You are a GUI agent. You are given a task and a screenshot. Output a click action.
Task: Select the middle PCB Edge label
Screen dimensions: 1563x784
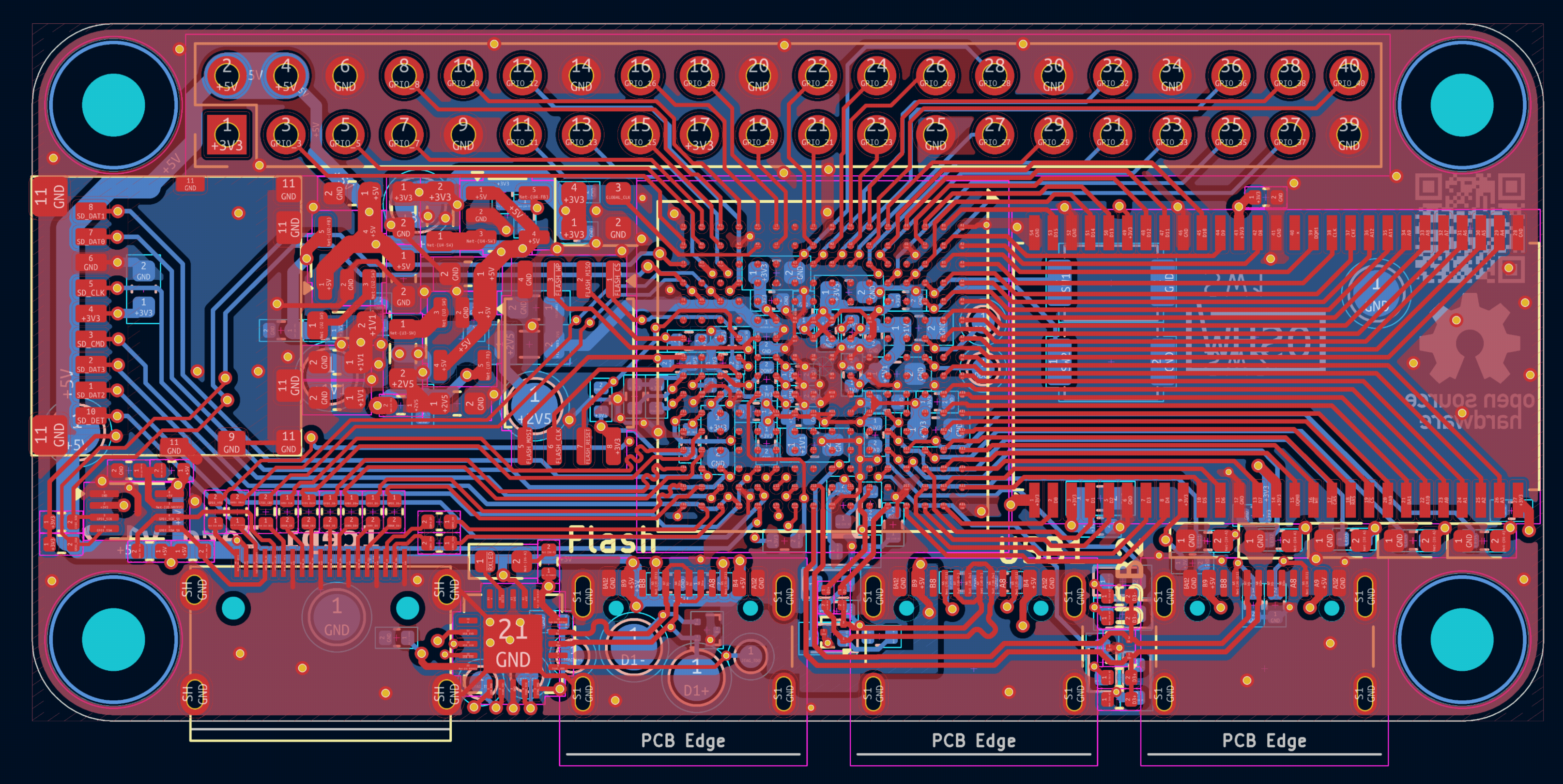click(x=973, y=740)
